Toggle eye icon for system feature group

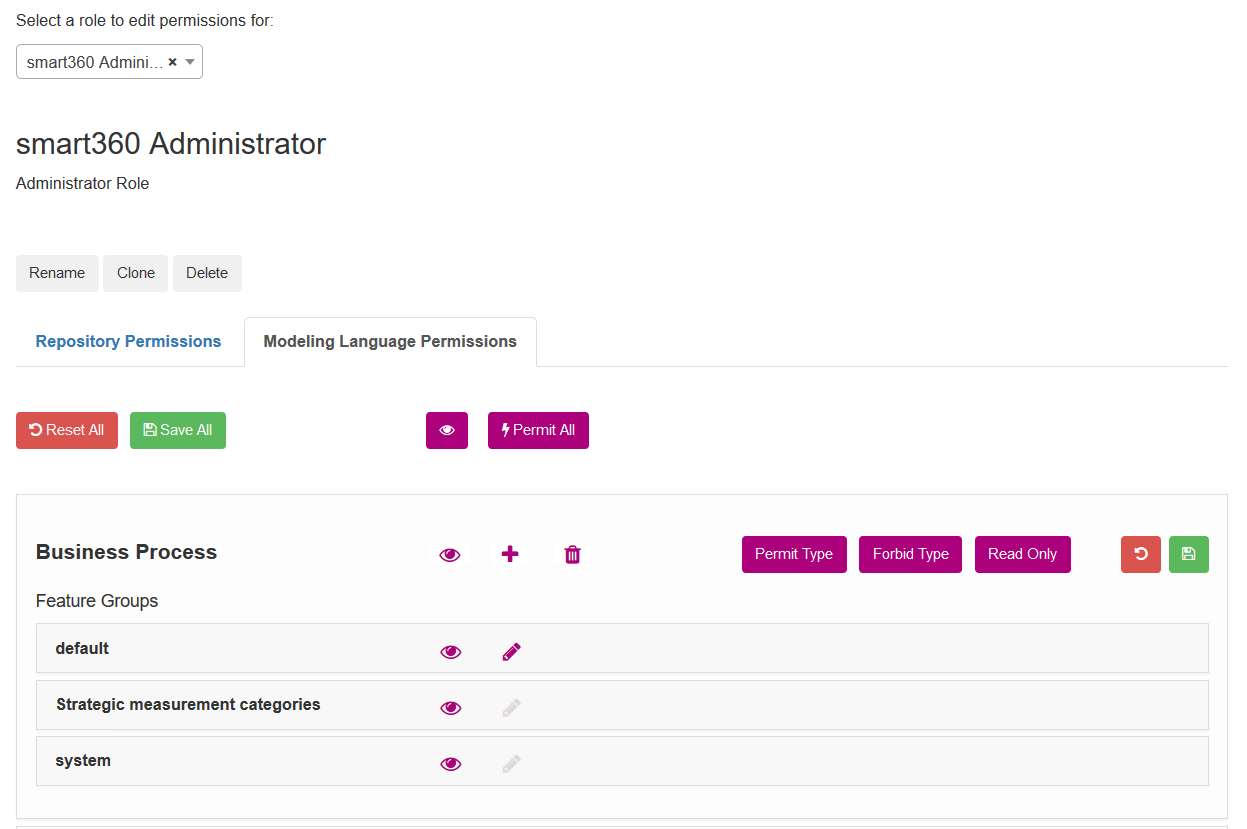[451, 764]
